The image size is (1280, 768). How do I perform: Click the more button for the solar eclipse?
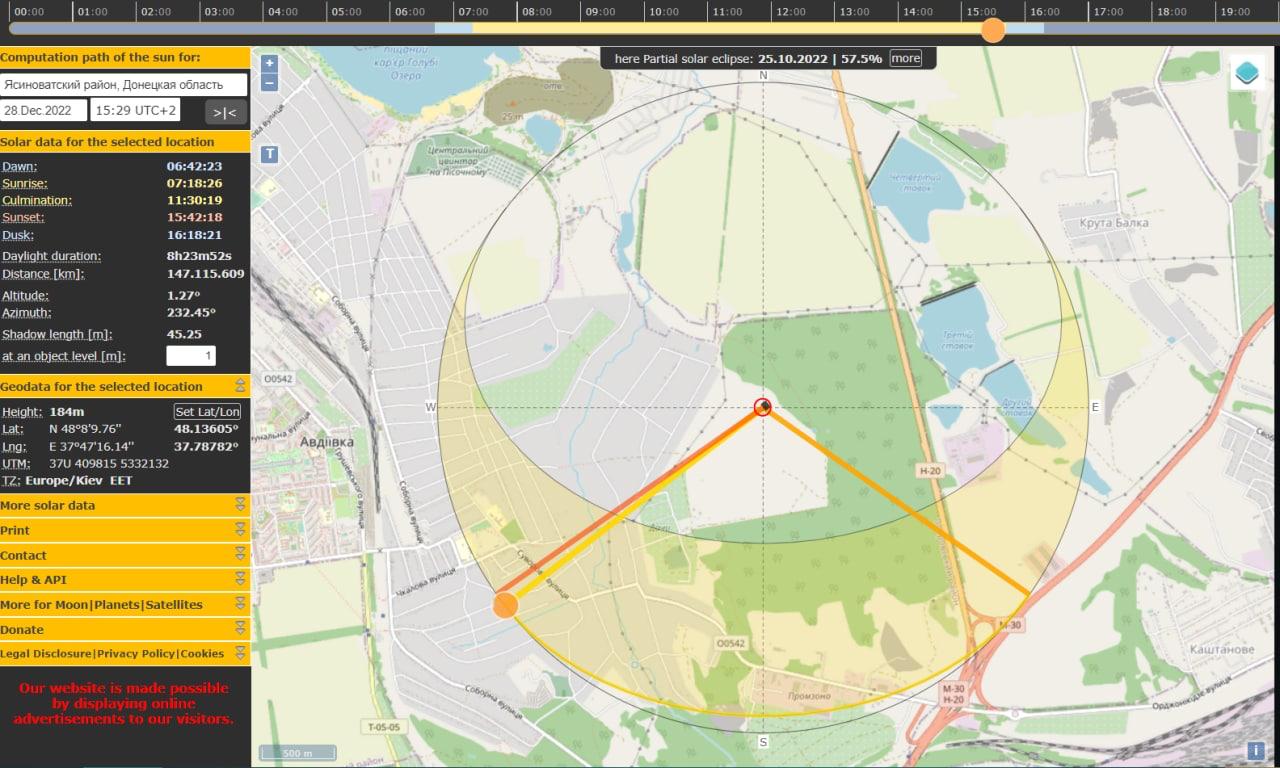[x=906, y=59]
